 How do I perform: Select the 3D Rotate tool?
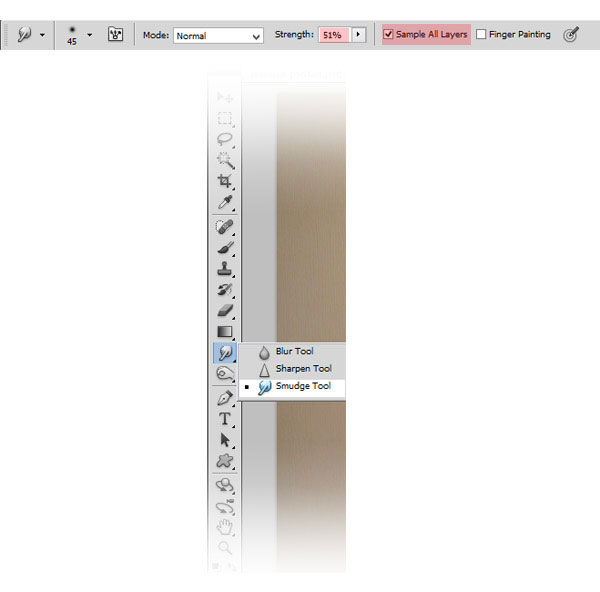[225, 486]
